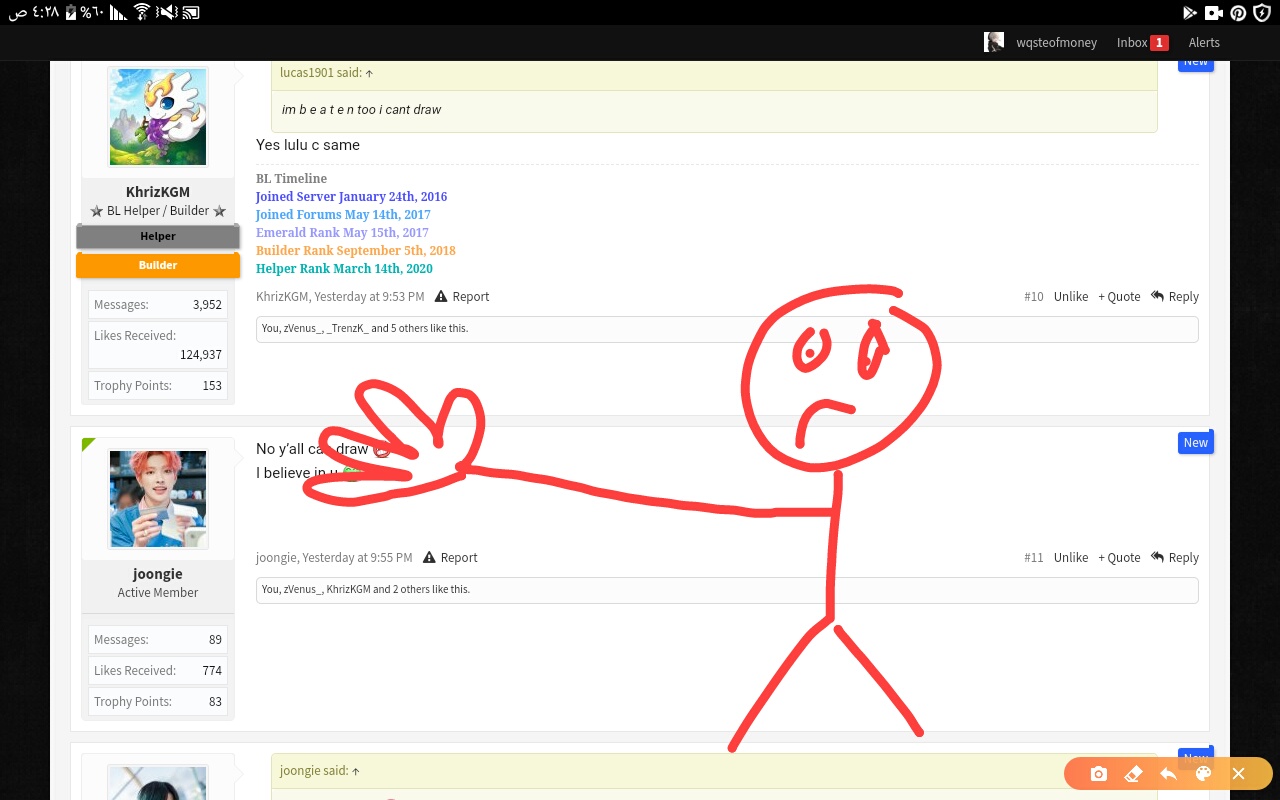Open the color palette icon in the drawing toolbar

coord(1203,774)
